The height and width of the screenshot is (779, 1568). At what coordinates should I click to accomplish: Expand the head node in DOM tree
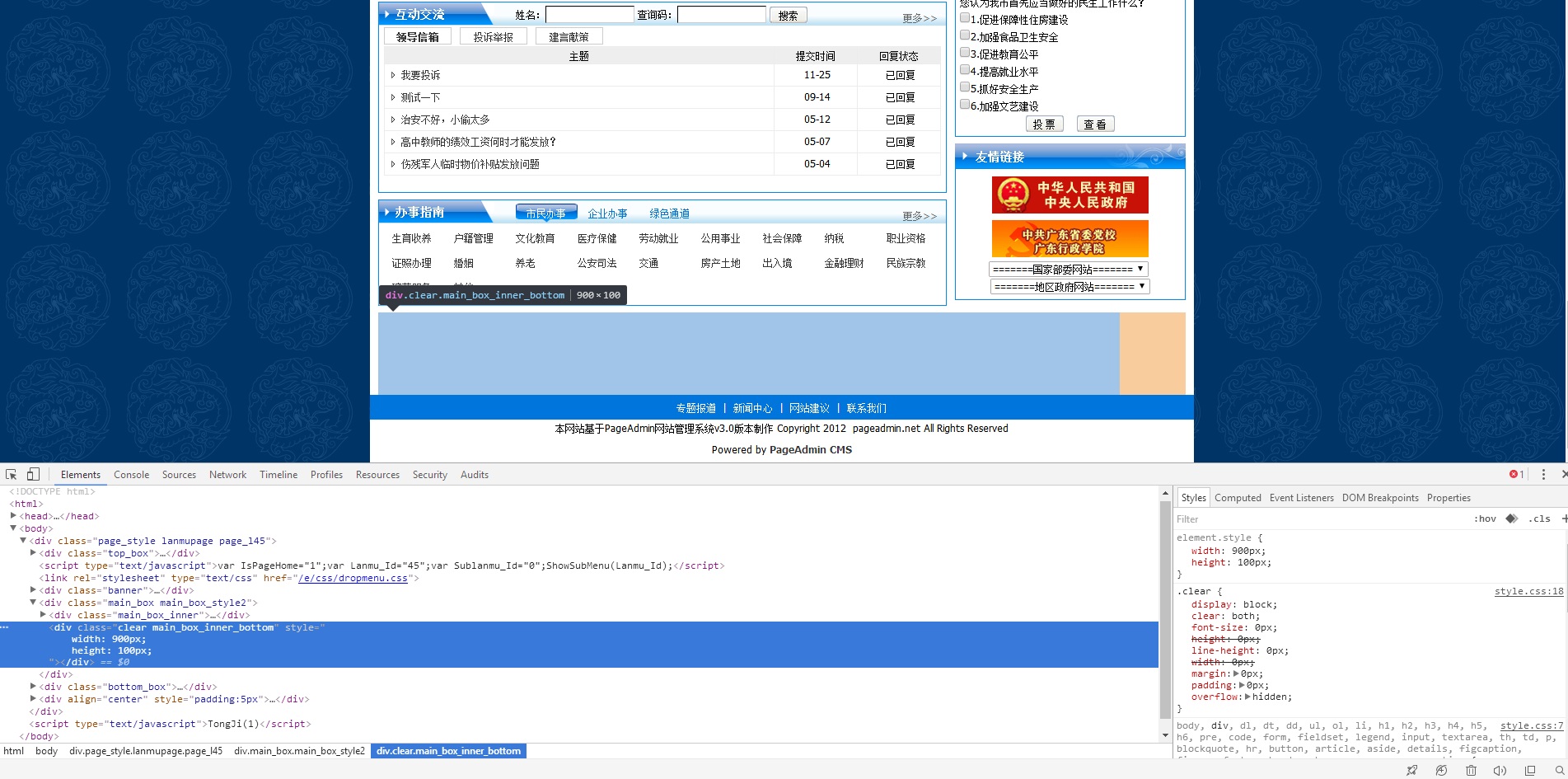pyautogui.click(x=13, y=516)
